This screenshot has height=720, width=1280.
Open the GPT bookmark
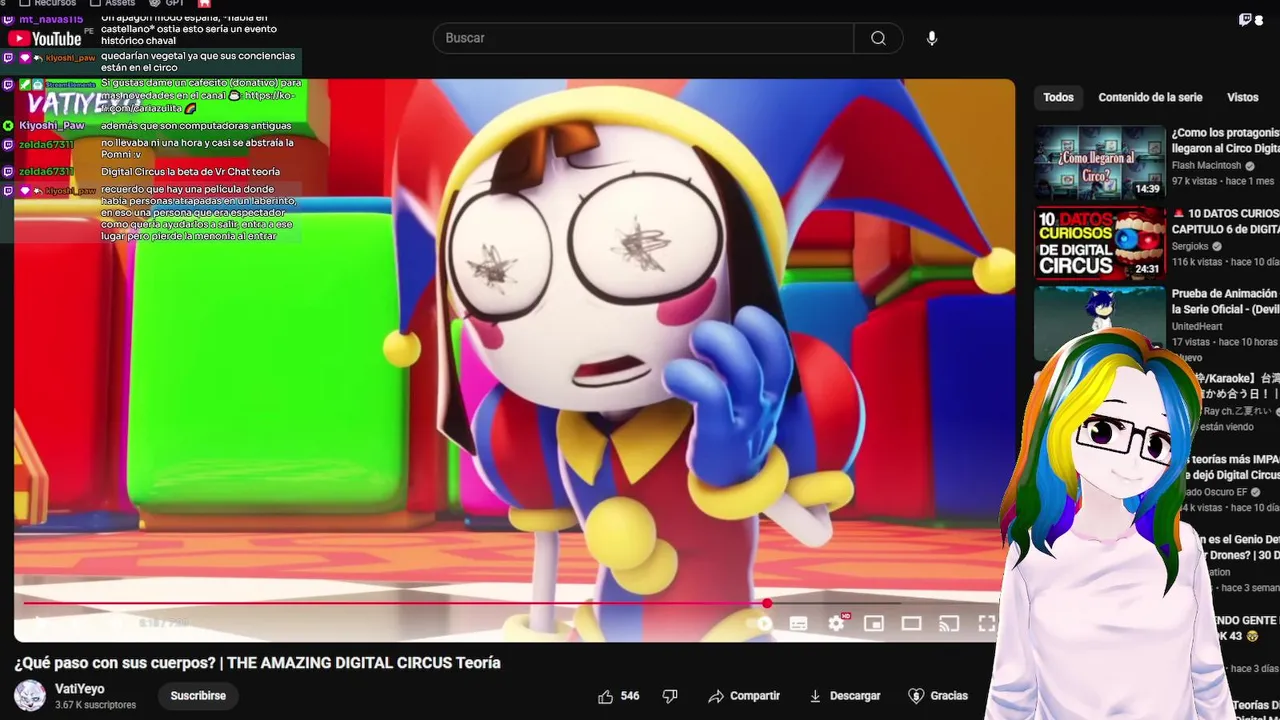tap(167, 4)
